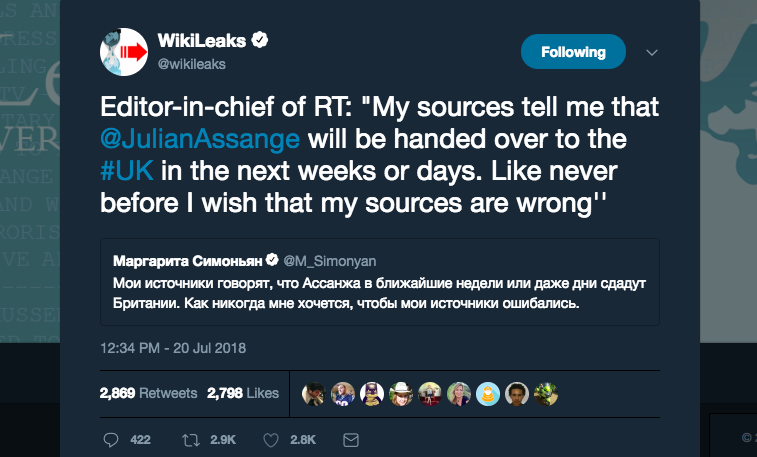
Task: View the 2,798 Likes list
Action: coord(243,393)
